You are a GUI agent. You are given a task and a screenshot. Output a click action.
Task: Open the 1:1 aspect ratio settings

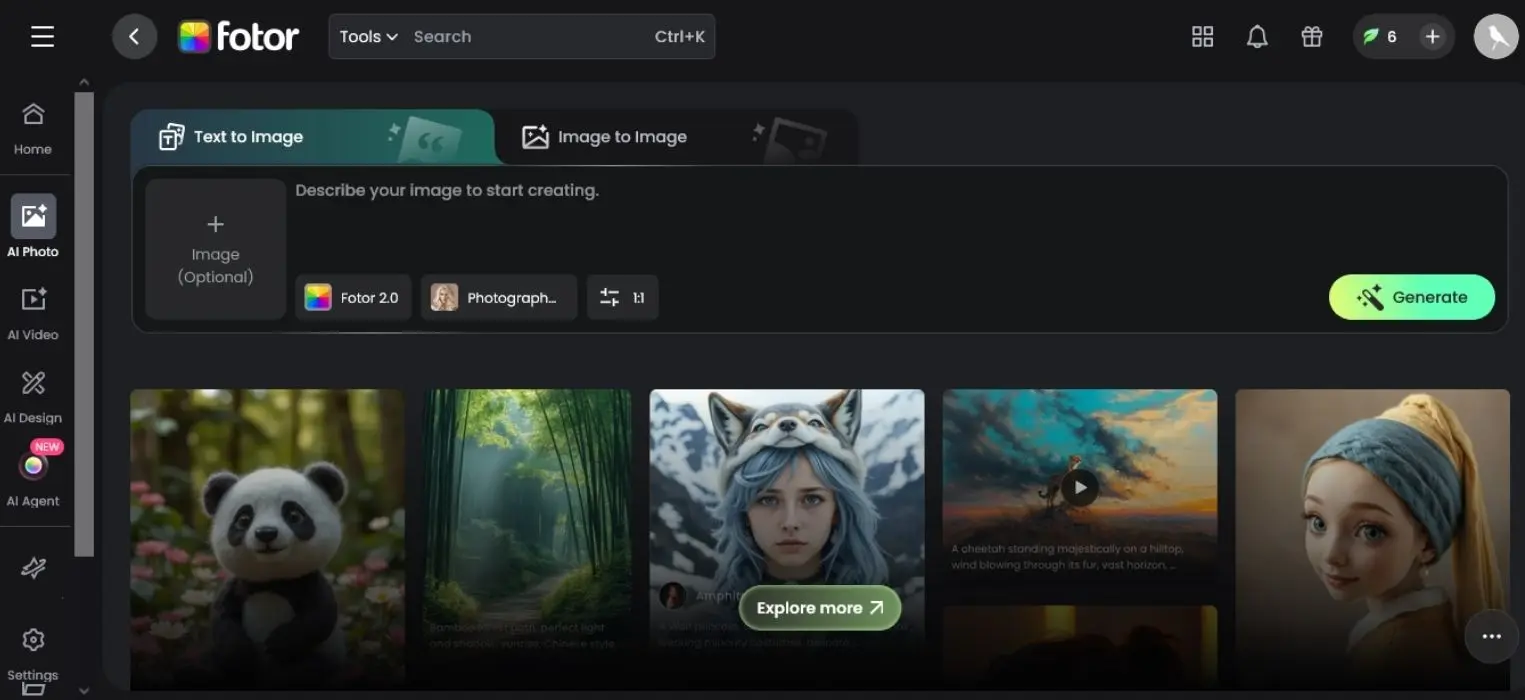[x=622, y=297]
